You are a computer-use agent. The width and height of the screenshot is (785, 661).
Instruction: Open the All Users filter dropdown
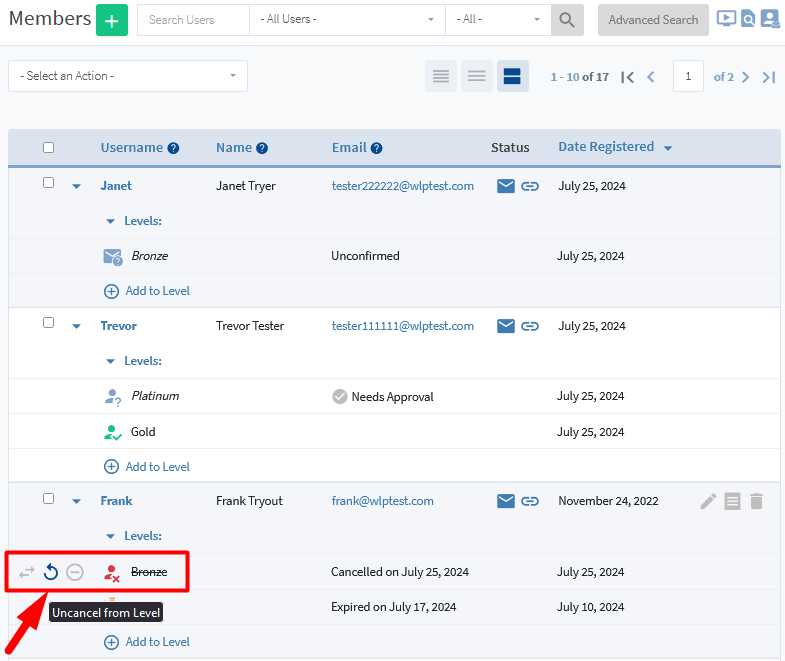(347, 20)
